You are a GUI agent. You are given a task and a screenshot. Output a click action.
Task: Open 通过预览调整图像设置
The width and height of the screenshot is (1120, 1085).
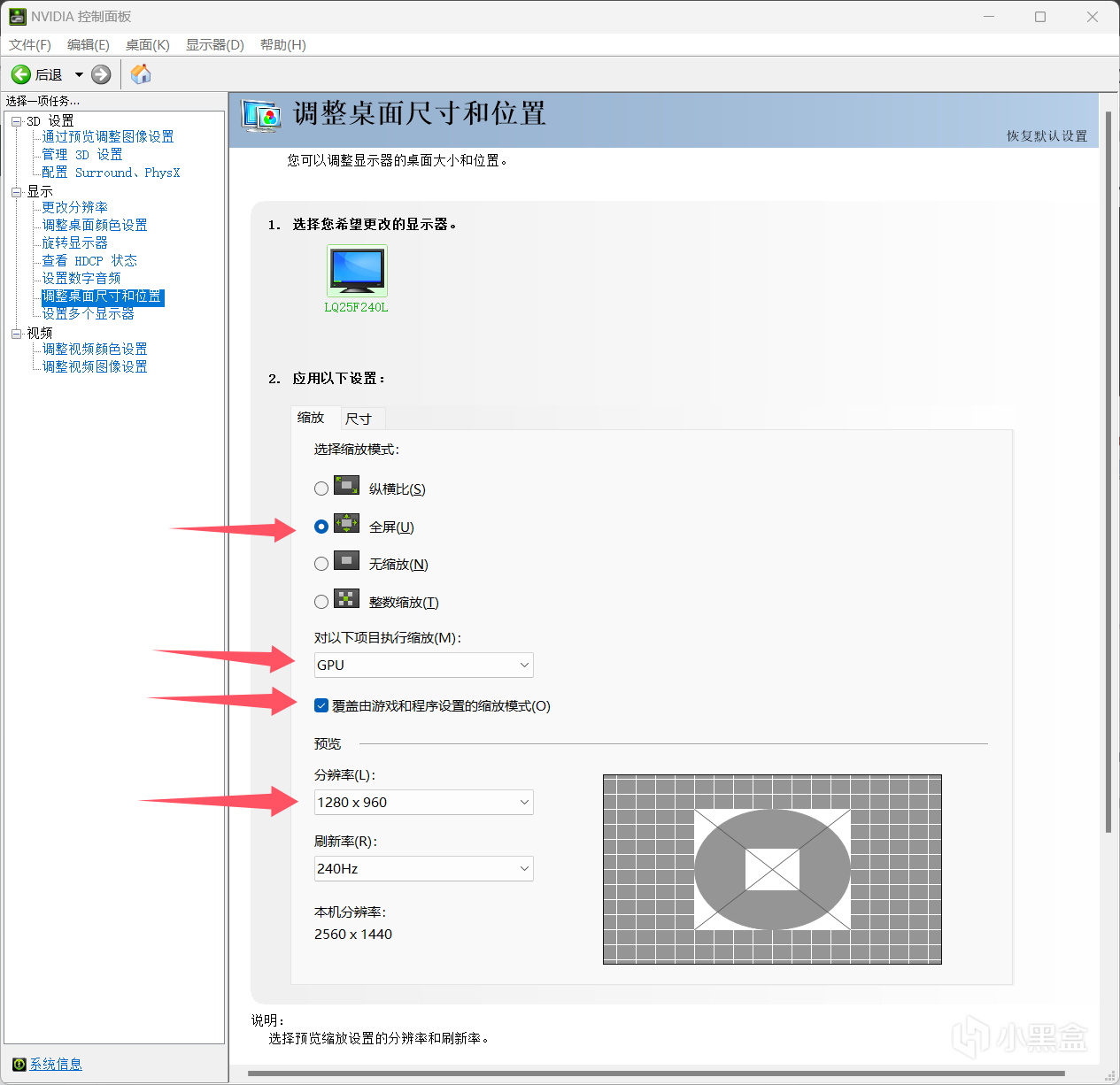[108, 136]
